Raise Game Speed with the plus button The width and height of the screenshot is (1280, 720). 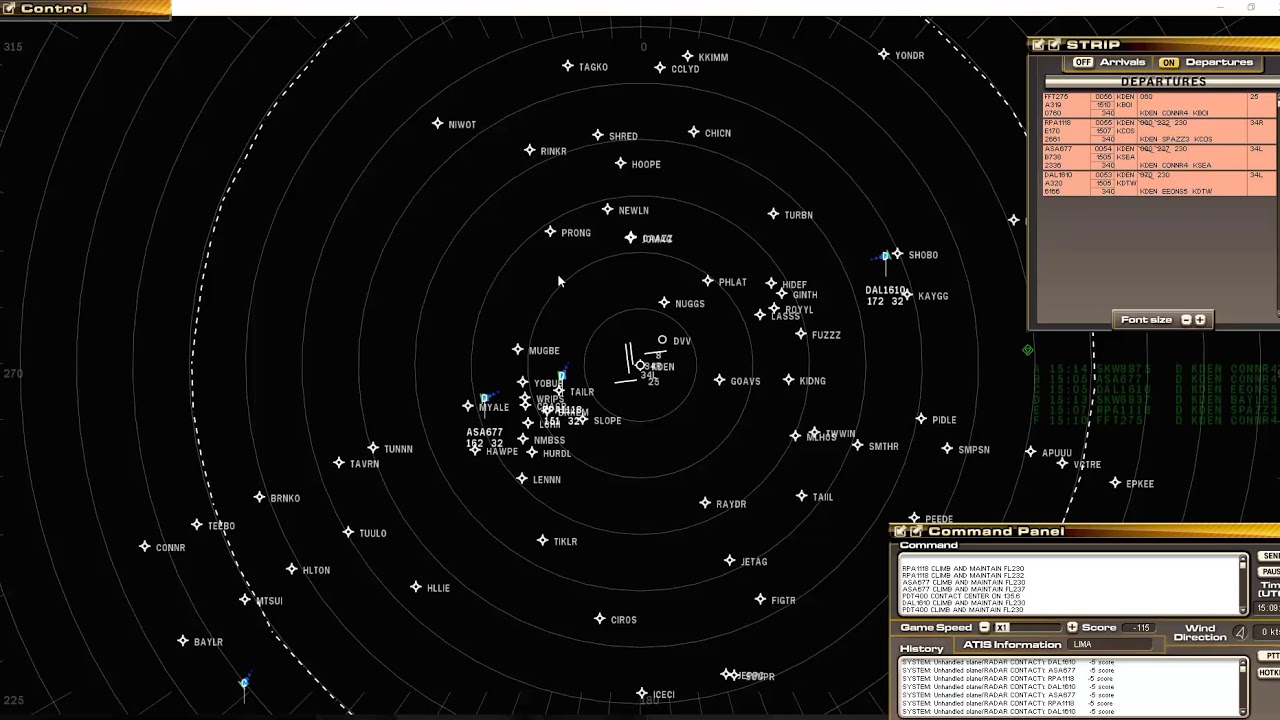[1072, 627]
